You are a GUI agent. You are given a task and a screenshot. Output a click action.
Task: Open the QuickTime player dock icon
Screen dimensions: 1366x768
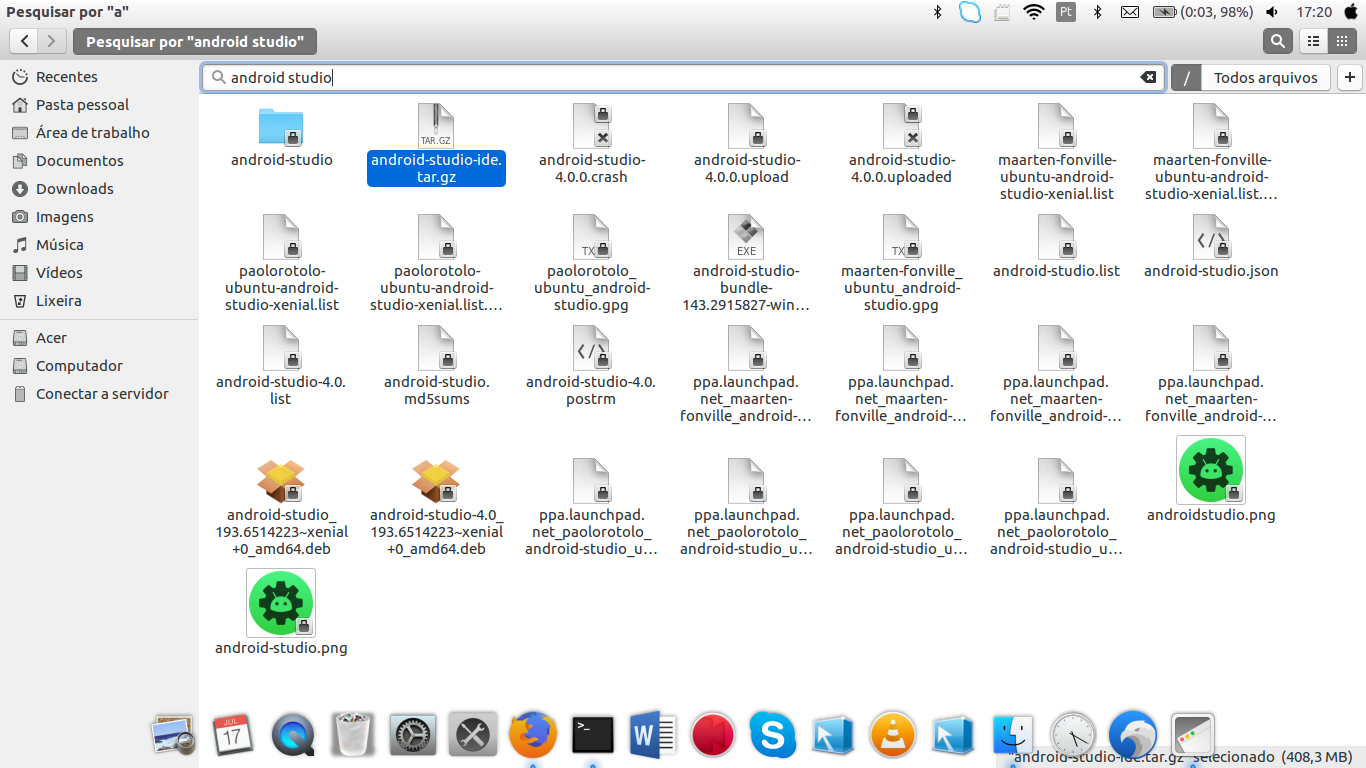(x=292, y=736)
